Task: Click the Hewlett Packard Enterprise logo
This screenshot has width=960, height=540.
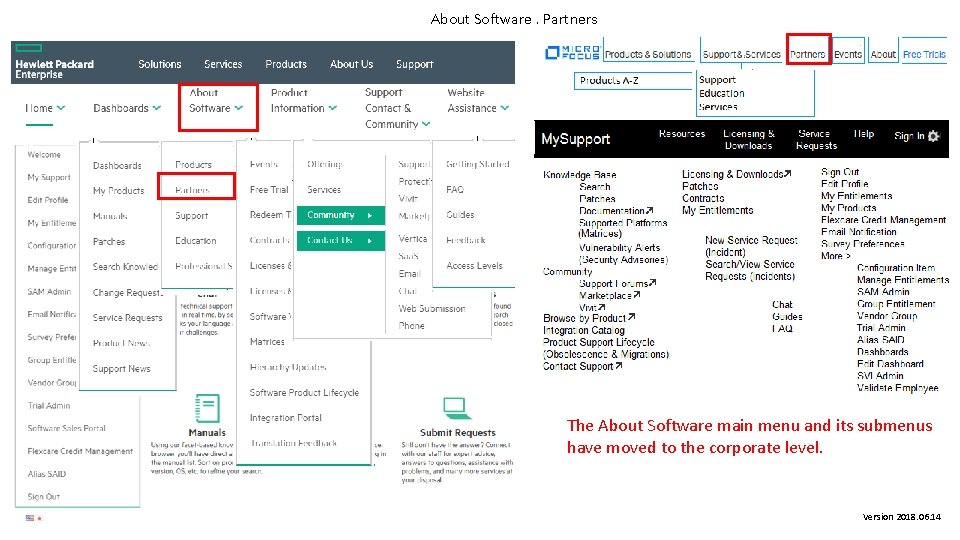Action: (54, 62)
